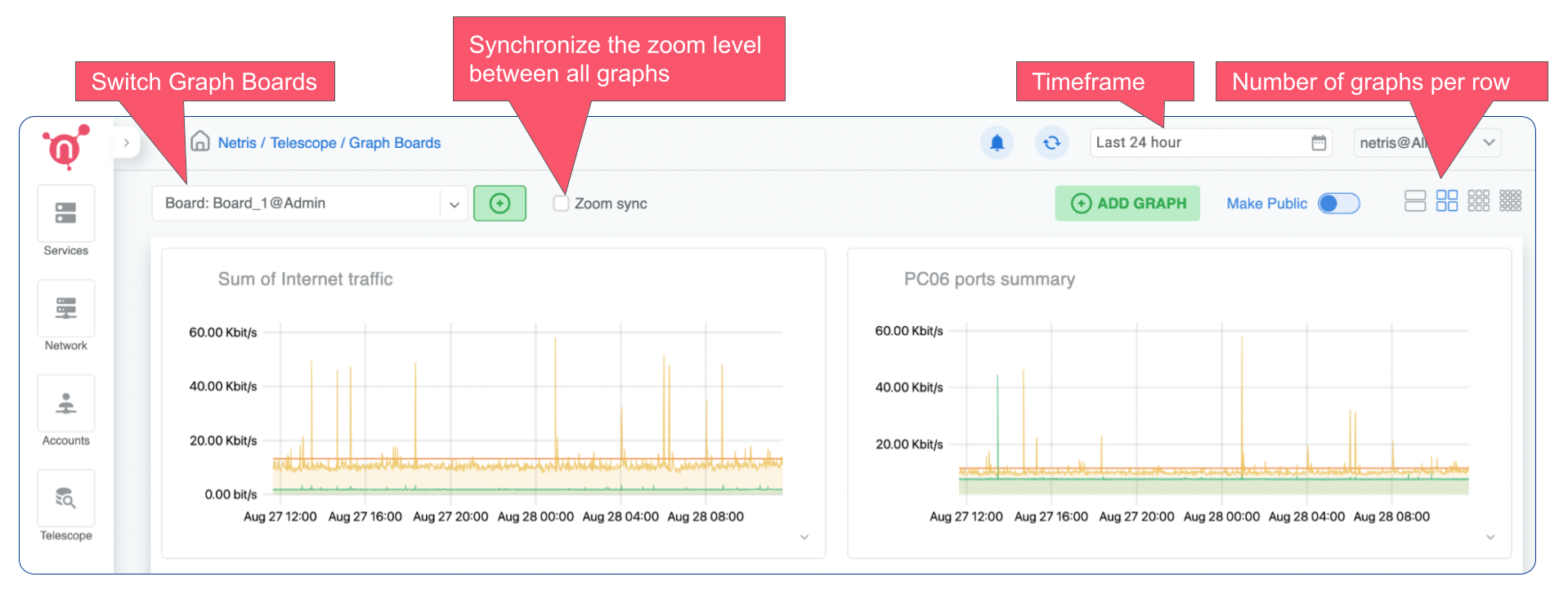
Task: Select two graphs per row layout
Action: coord(1446,201)
